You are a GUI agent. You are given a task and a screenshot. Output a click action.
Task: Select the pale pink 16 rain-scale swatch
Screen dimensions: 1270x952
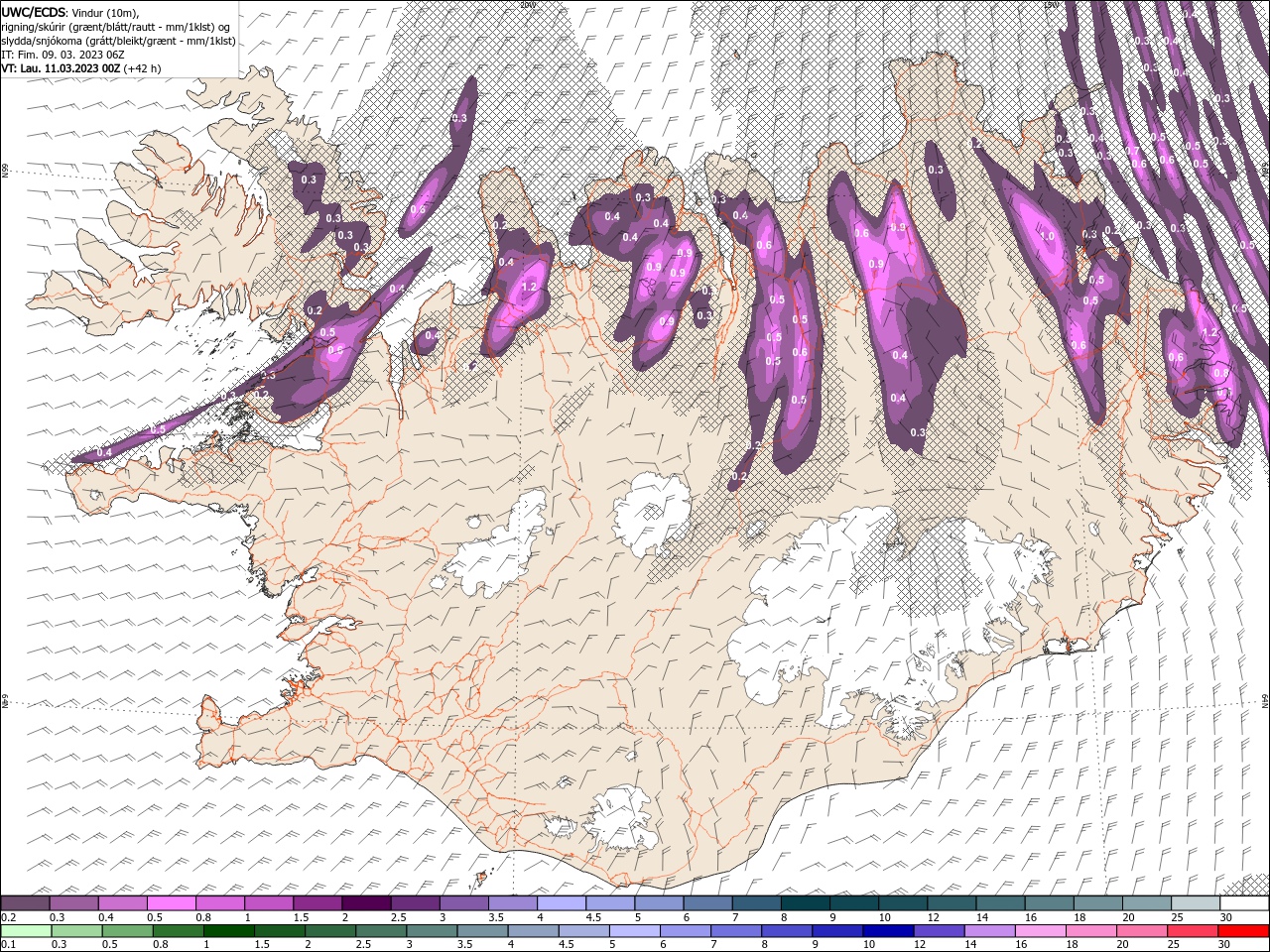[1042, 932]
